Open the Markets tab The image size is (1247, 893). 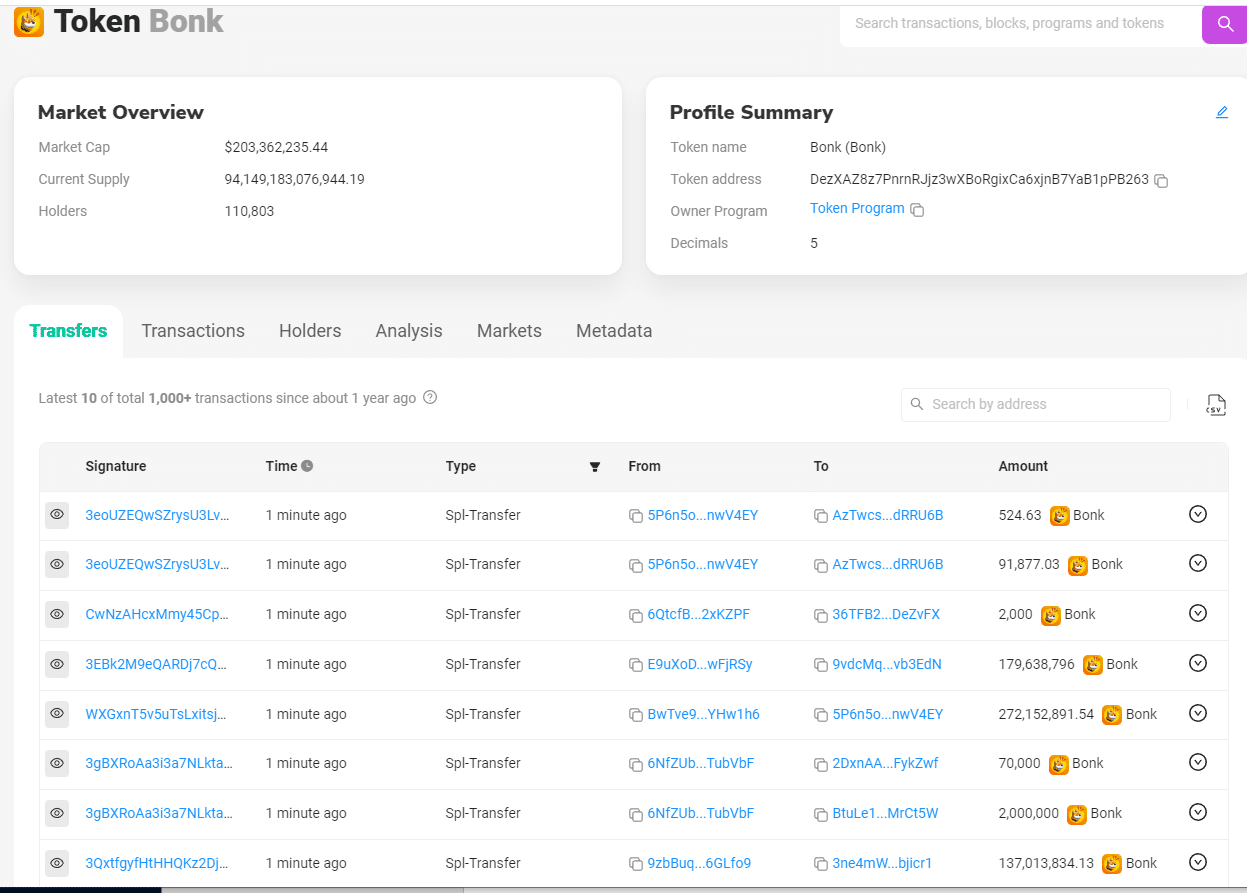tap(509, 331)
